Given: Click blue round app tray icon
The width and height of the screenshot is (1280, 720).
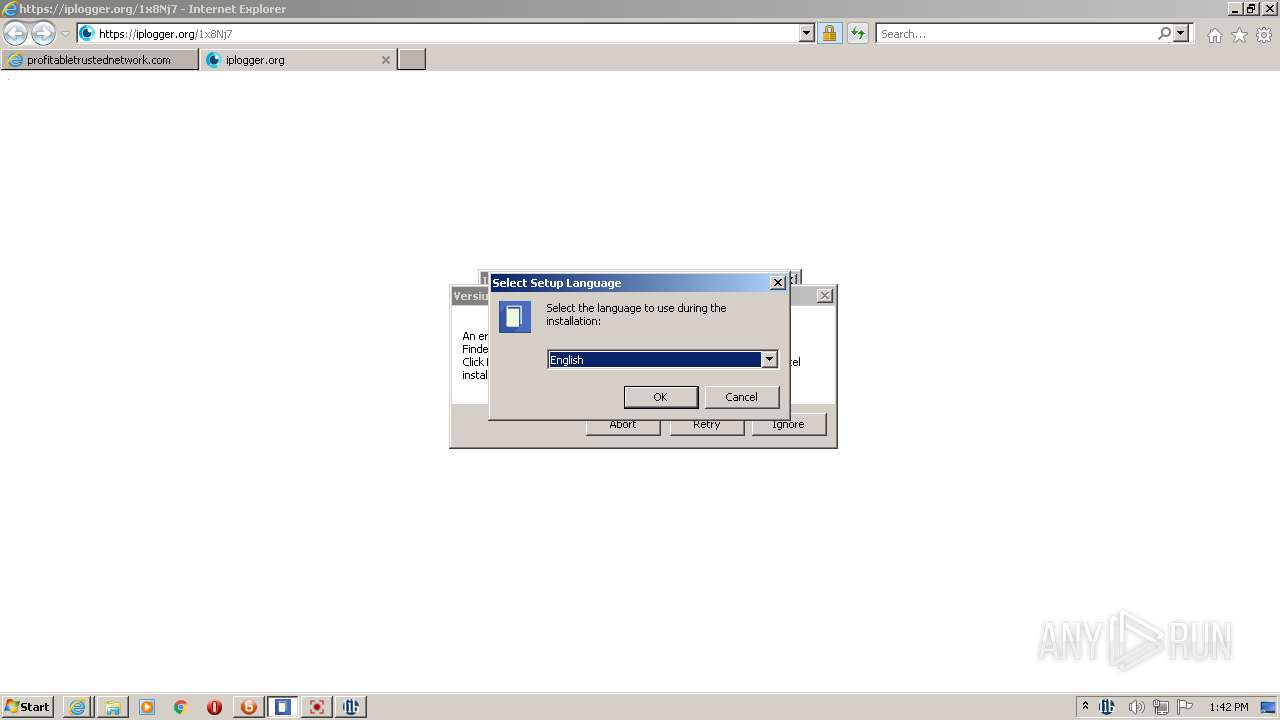Looking at the screenshot, I should 1107,707.
